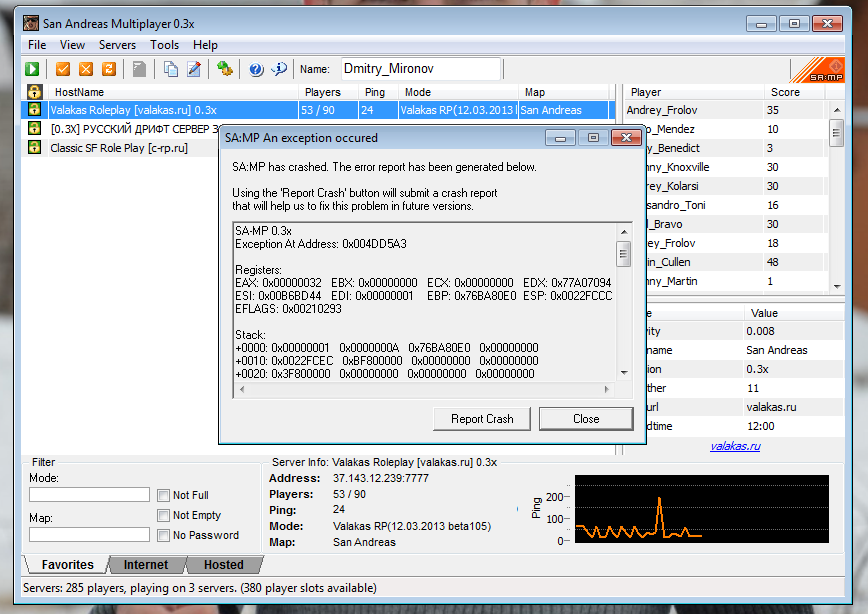This screenshot has height=614, width=868.
Task: Enable the Not Full filter checkbox
Action: click(x=163, y=495)
